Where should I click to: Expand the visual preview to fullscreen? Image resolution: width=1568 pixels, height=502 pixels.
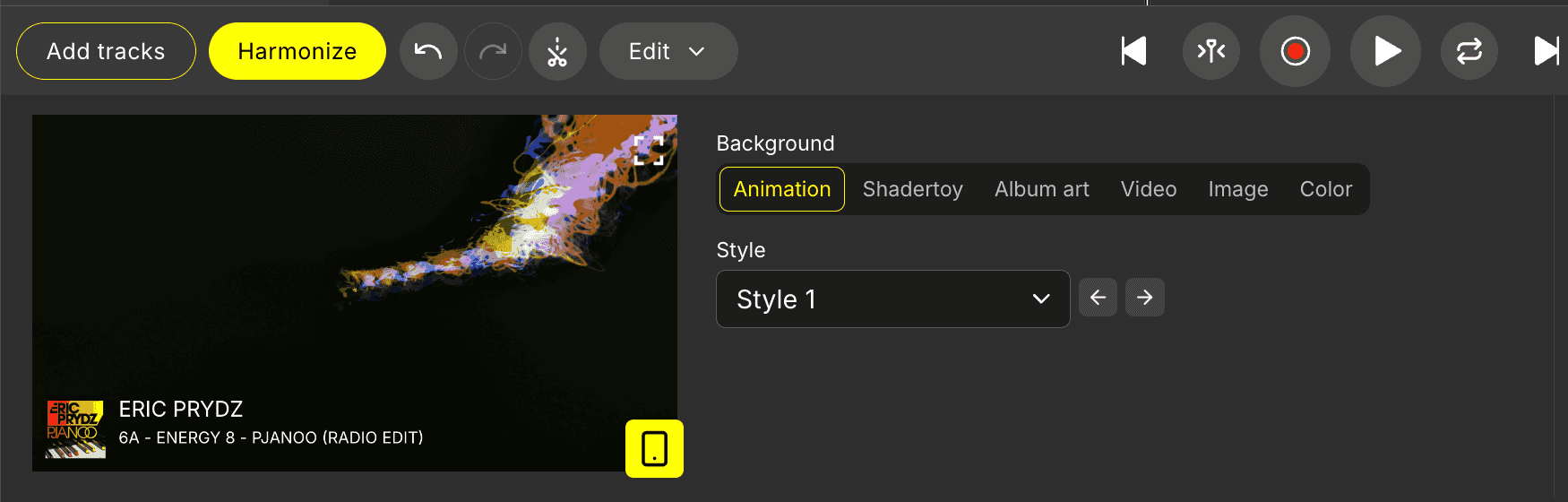[649, 151]
